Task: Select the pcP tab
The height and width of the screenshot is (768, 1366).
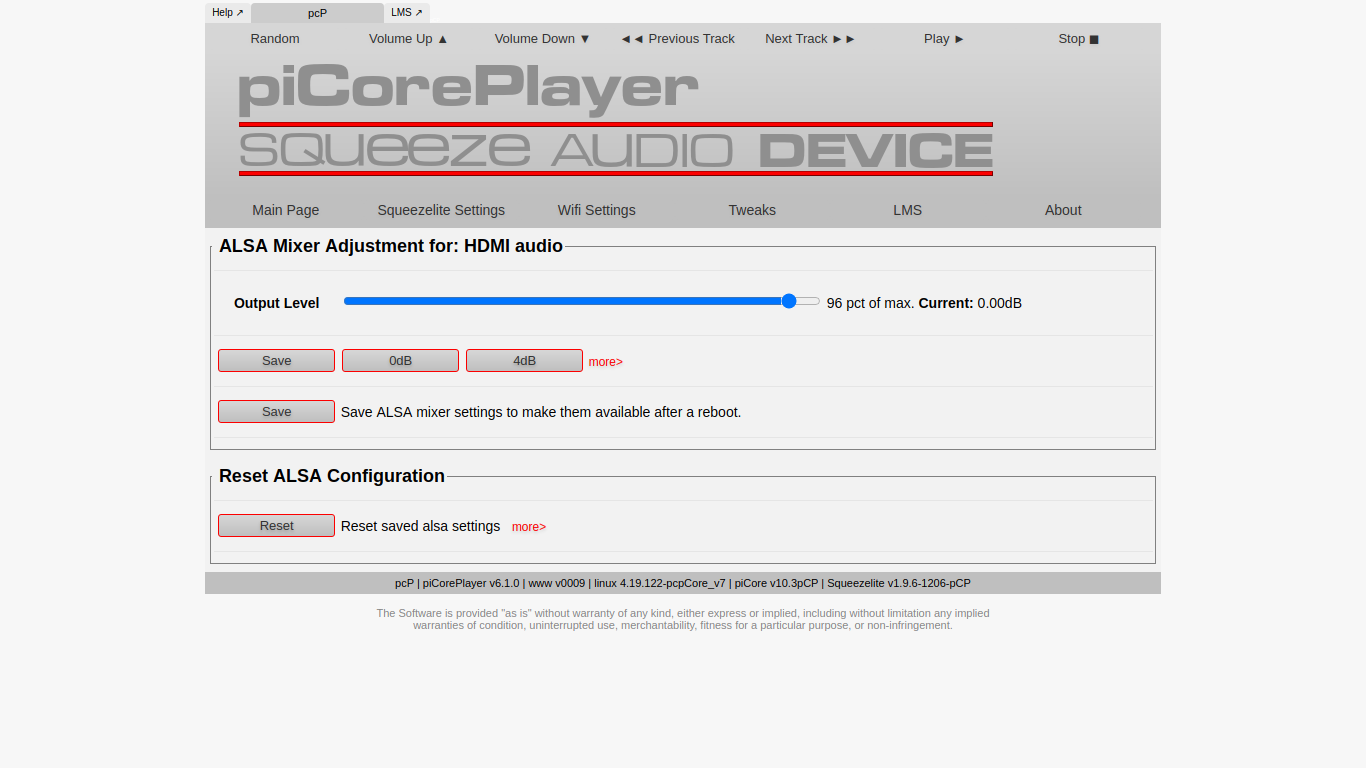Action: pyautogui.click(x=317, y=13)
